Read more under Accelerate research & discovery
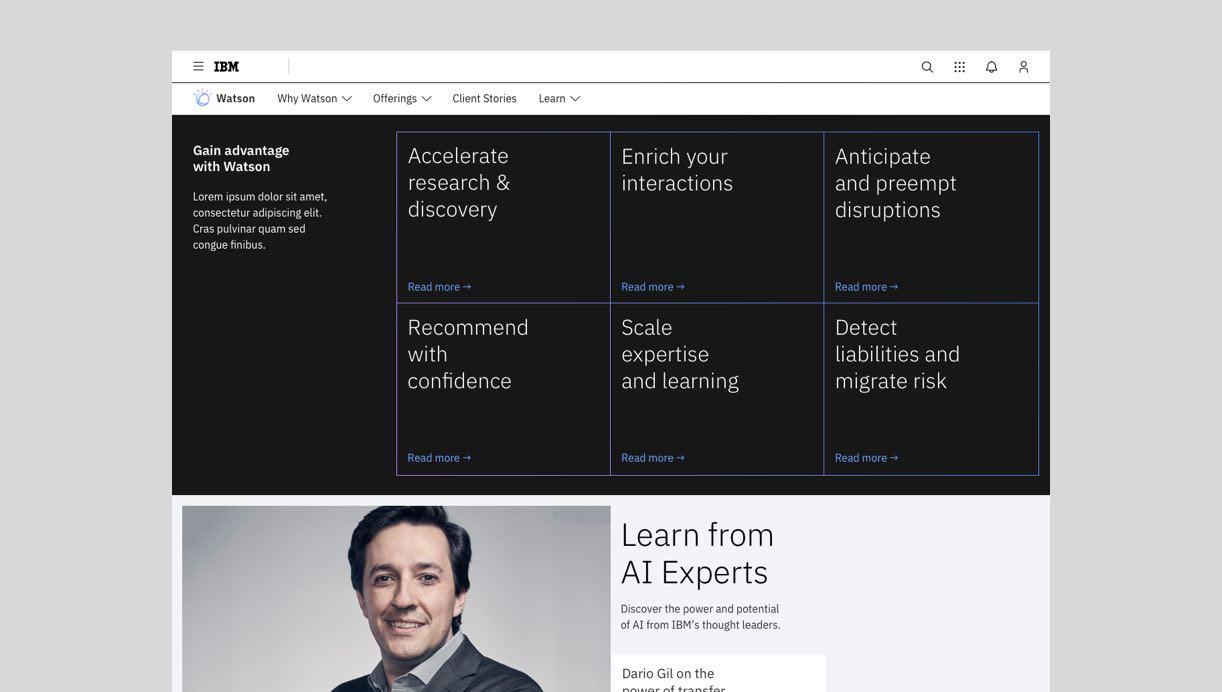Image resolution: width=1222 pixels, height=692 pixels. pyautogui.click(x=439, y=287)
